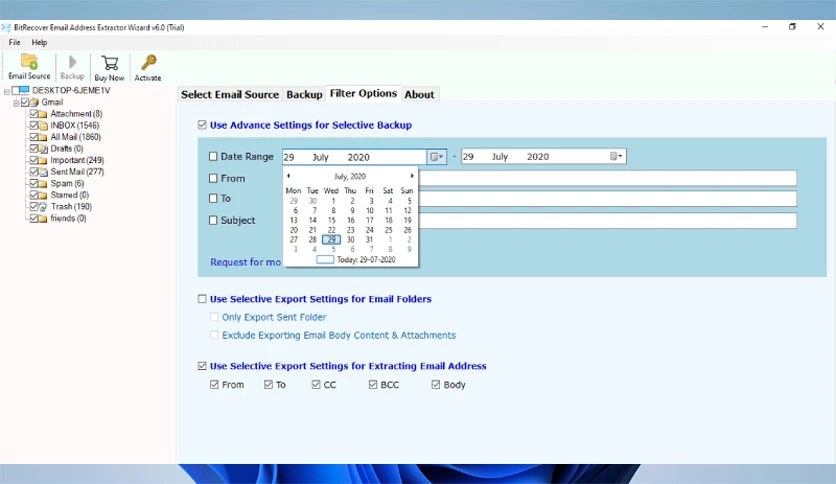
Task: Uncheck the Body extraction checkbox
Action: tap(436, 384)
